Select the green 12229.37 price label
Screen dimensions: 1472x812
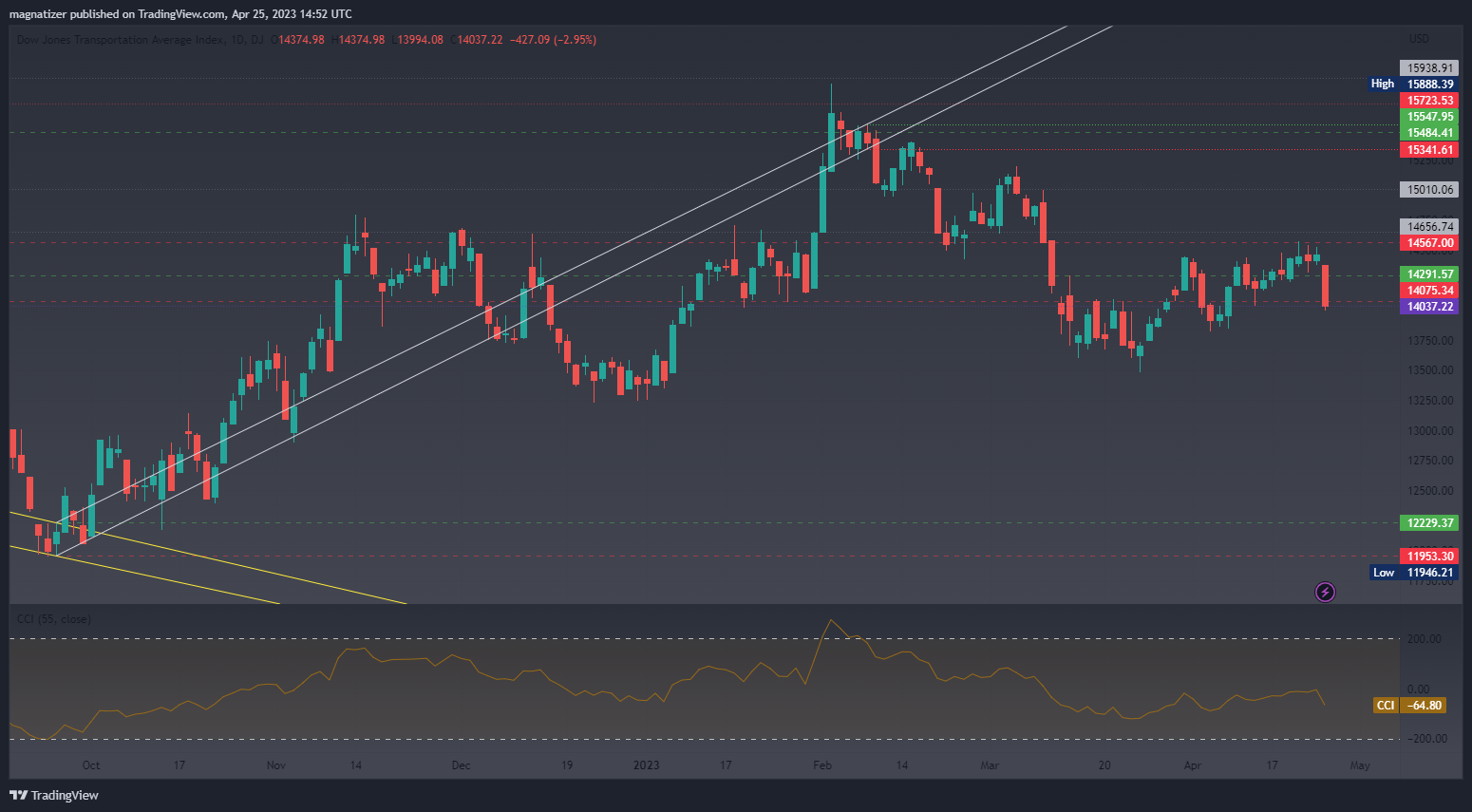(1429, 523)
